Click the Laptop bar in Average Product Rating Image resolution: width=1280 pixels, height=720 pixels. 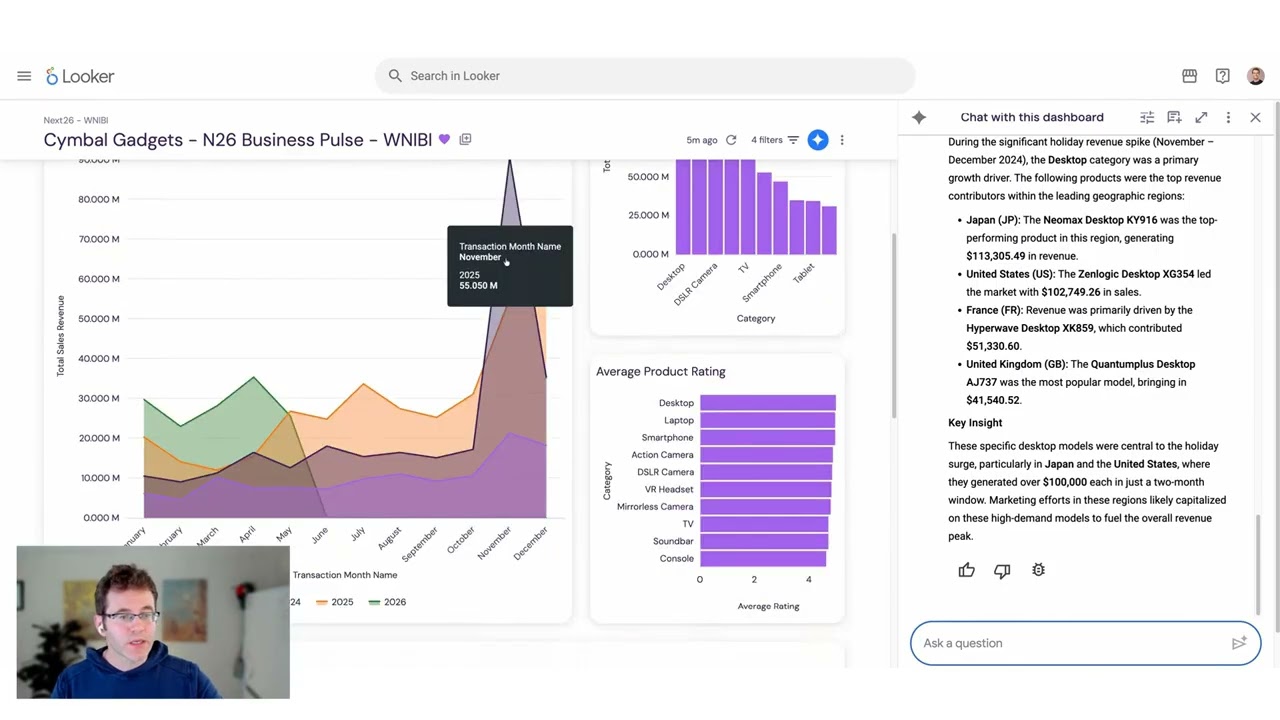click(x=767, y=420)
